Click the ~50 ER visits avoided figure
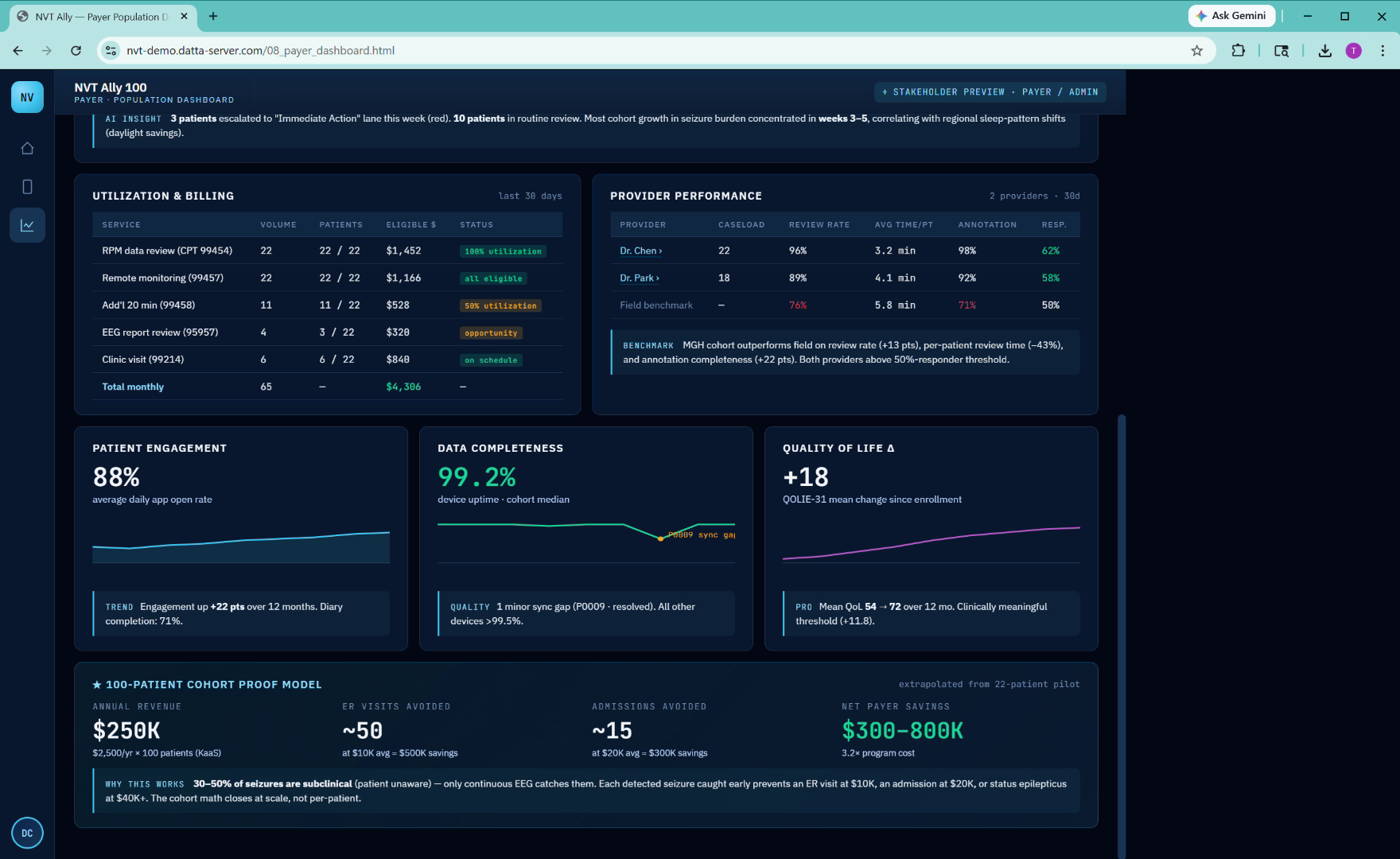The height and width of the screenshot is (859, 1400). 363,730
